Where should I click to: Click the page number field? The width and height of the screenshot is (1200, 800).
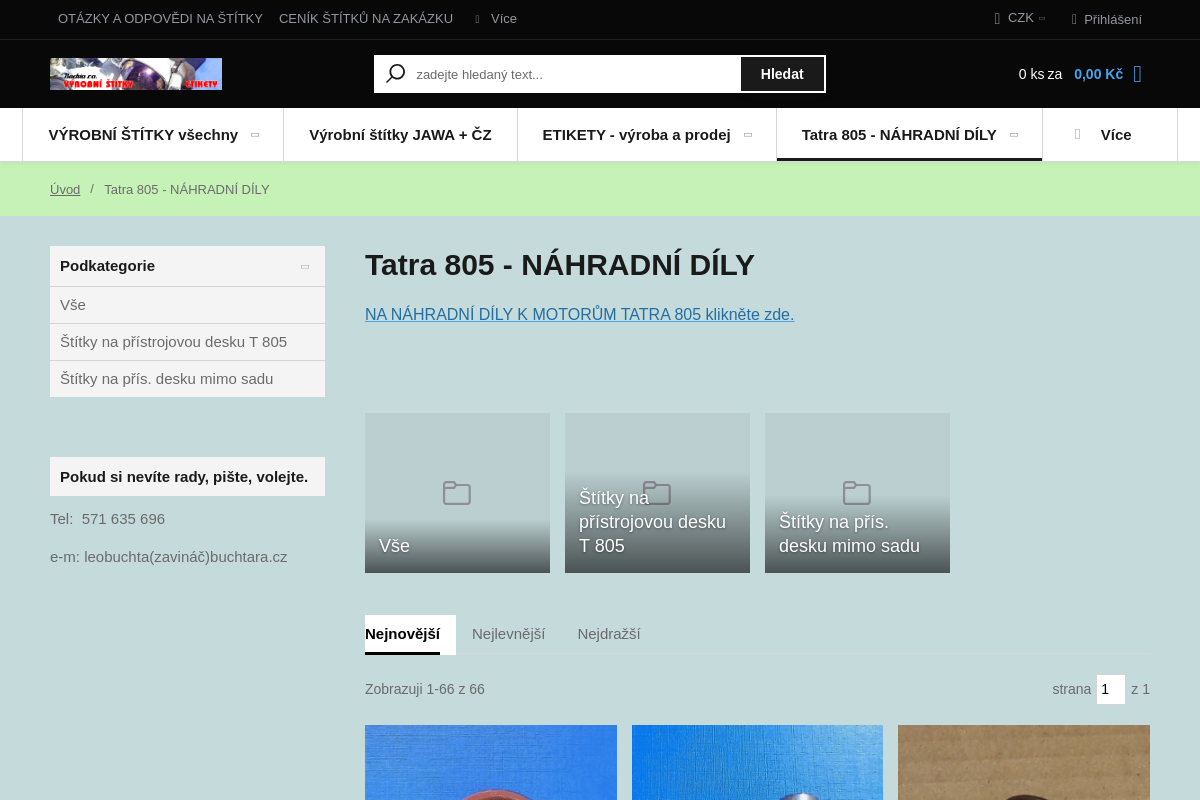pyautogui.click(x=1110, y=689)
